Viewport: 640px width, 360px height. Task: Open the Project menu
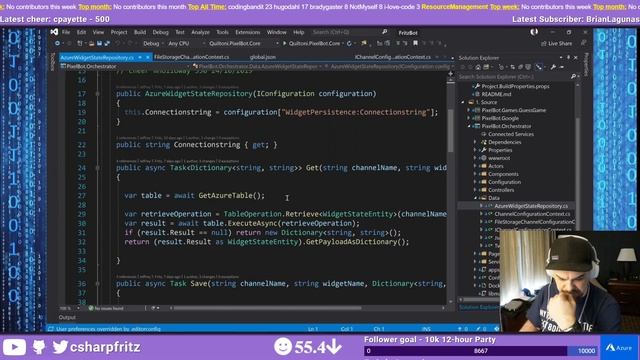tap(119, 32)
